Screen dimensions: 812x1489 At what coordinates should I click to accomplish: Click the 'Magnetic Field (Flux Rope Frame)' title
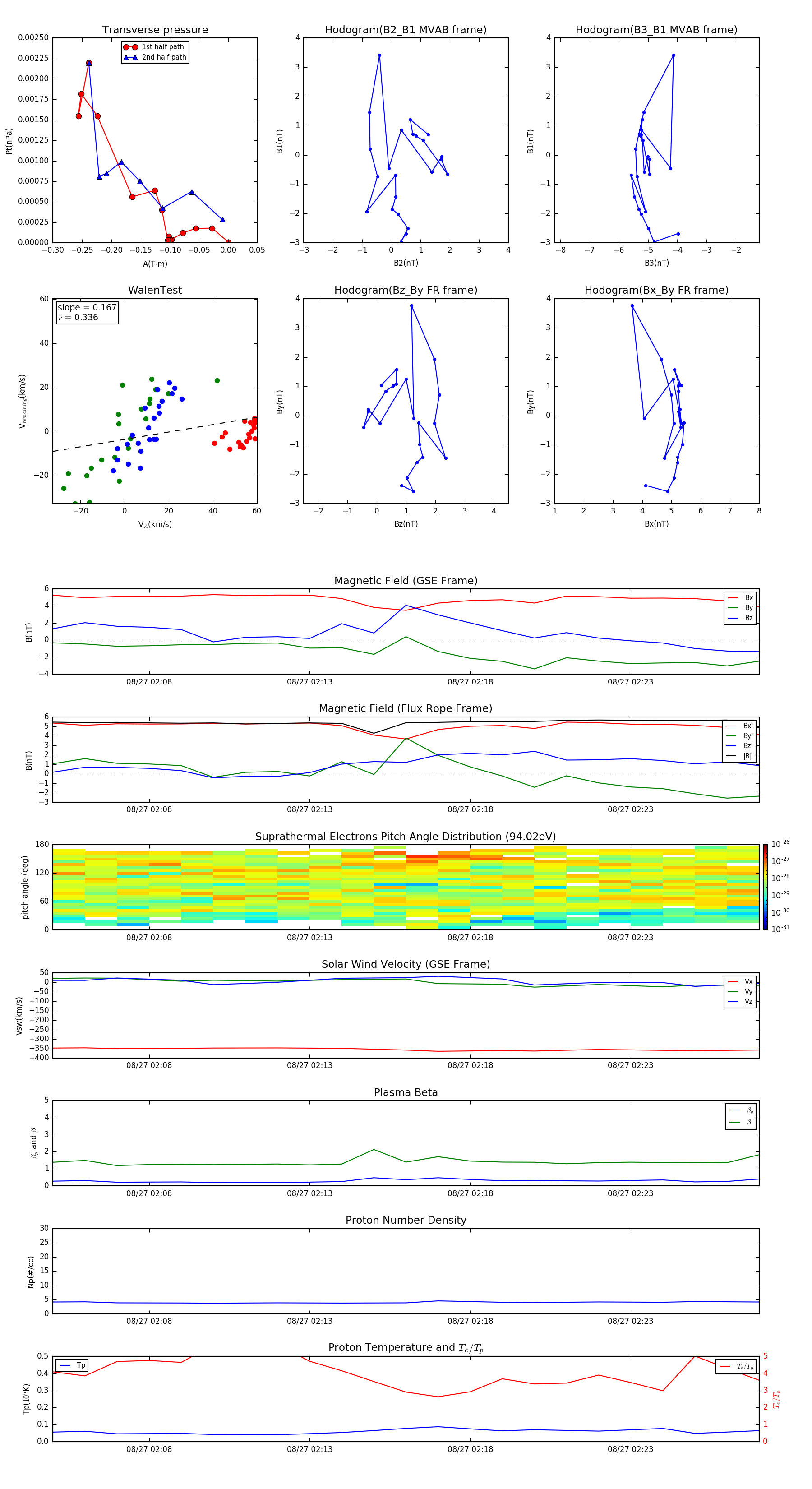click(x=406, y=709)
